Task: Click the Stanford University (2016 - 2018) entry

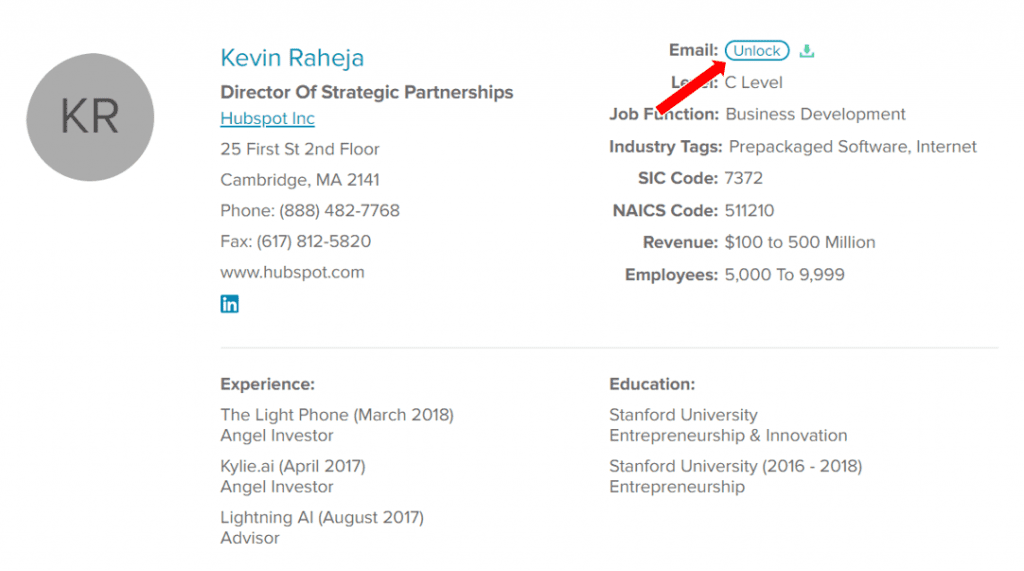Action: click(735, 476)
